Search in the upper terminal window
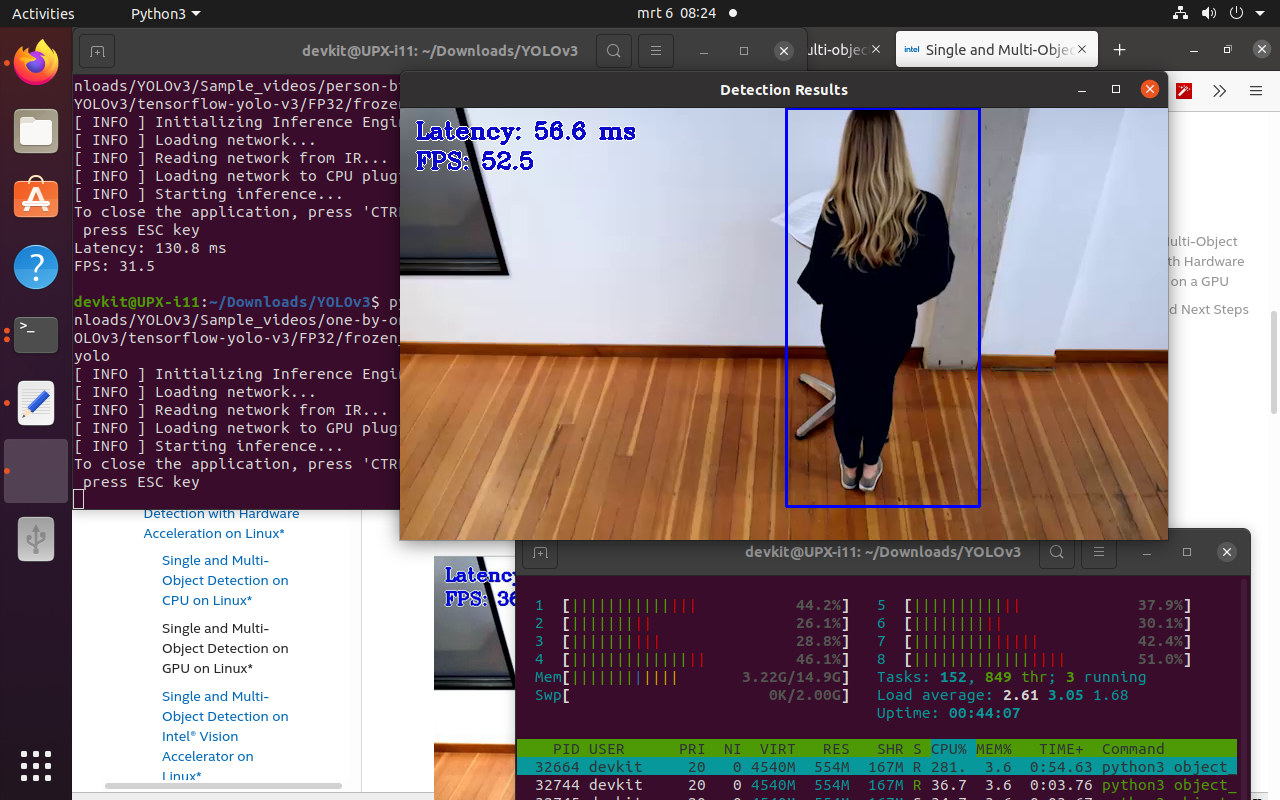 [613, 51]
